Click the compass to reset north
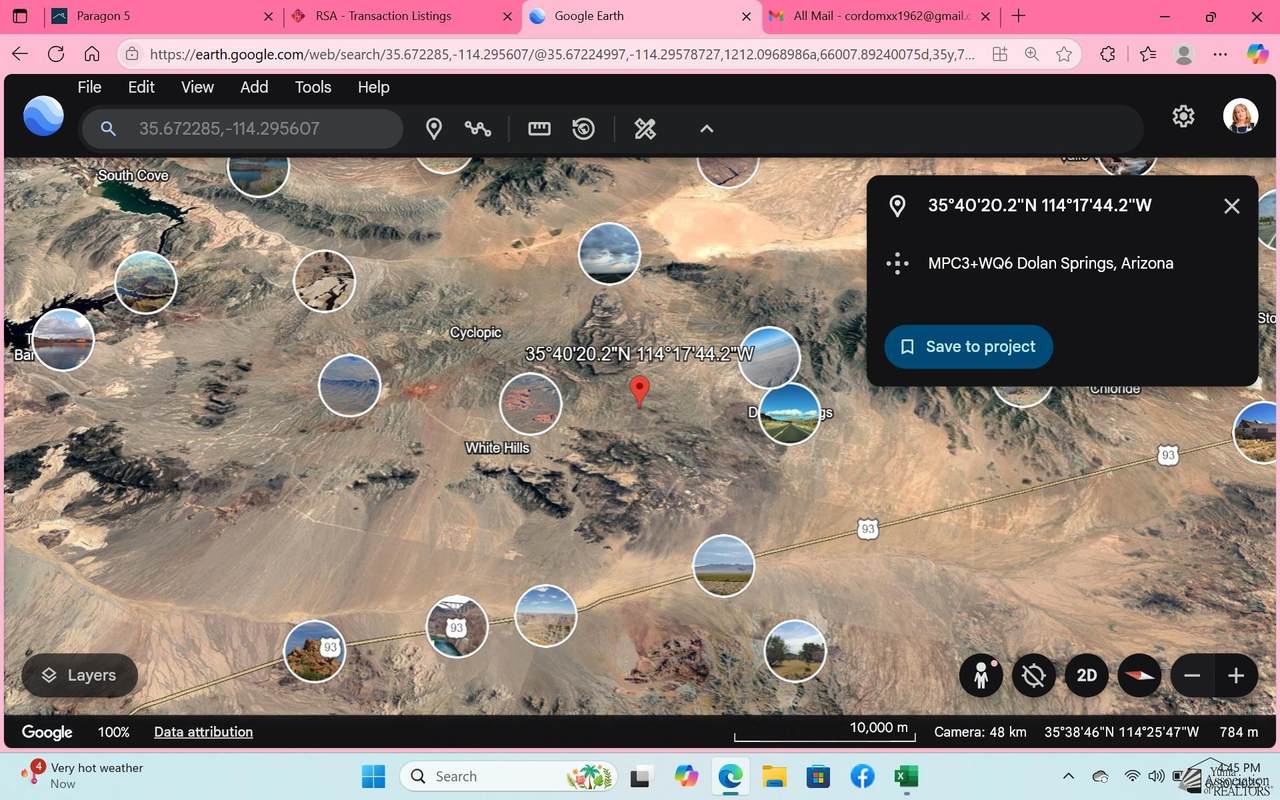The width and height of the screenshot is (1280, 800). tap(1139, 675)
